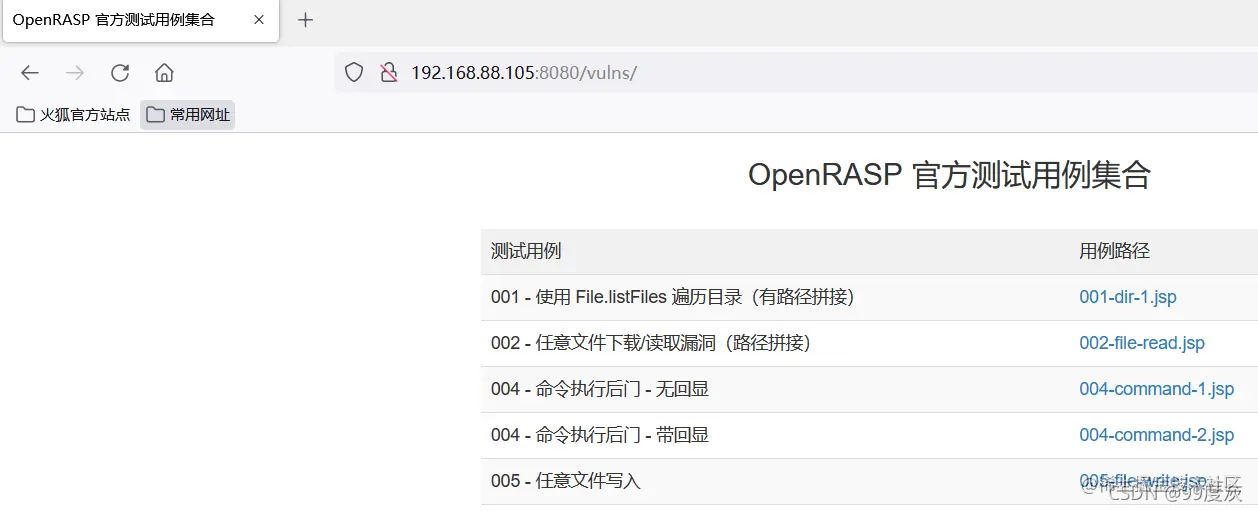Click the page heading OpenRASP 官方测试用例集合
Image resolution: width=1258 pixels, height=511 pixels.
pos(949,175)
